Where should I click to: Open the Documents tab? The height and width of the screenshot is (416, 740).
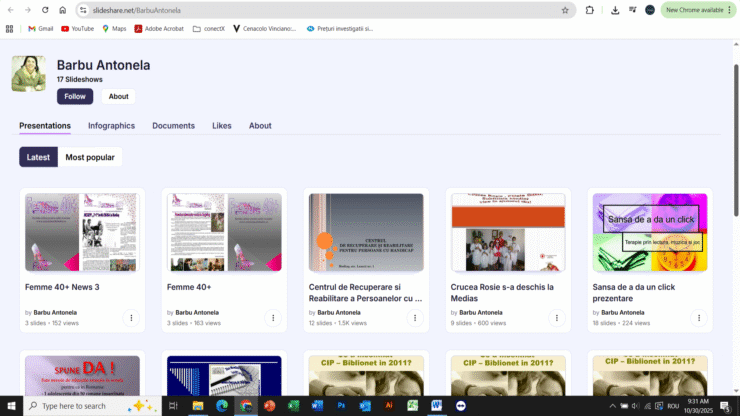[173, 126]
